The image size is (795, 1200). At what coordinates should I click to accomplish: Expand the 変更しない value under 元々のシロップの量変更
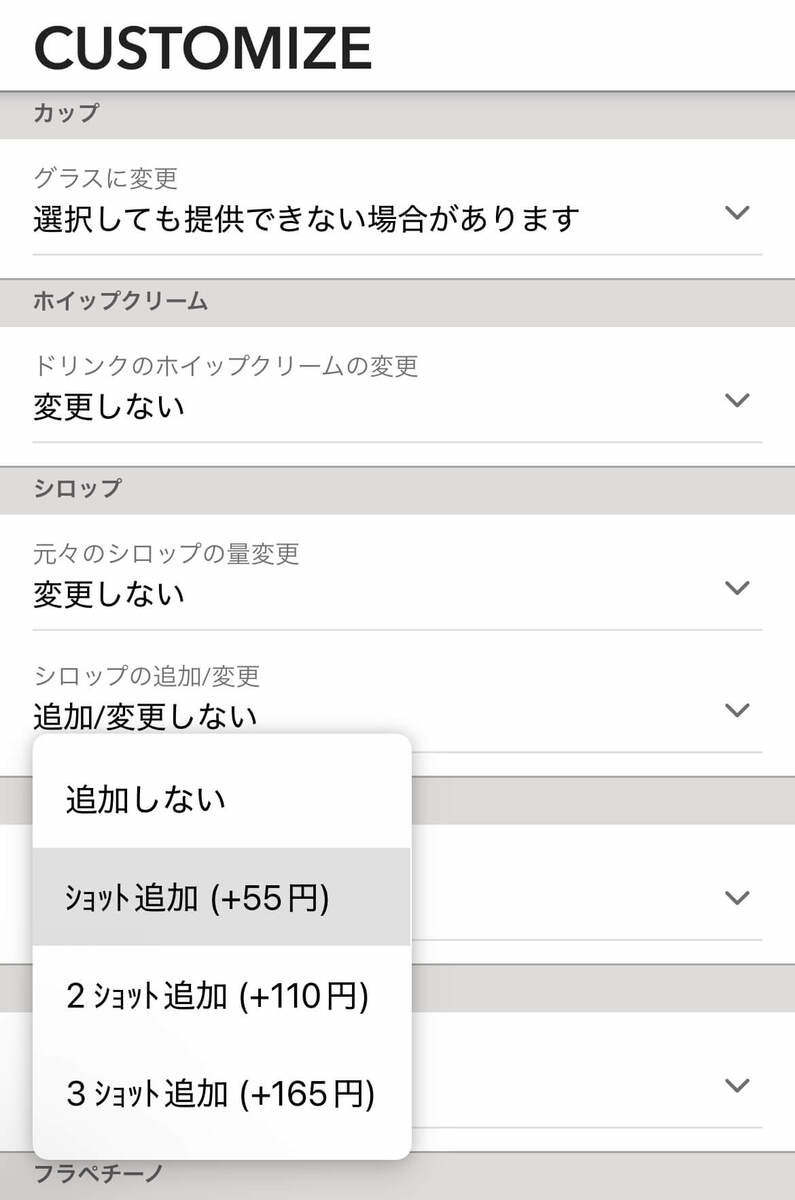tap(109, 594)
